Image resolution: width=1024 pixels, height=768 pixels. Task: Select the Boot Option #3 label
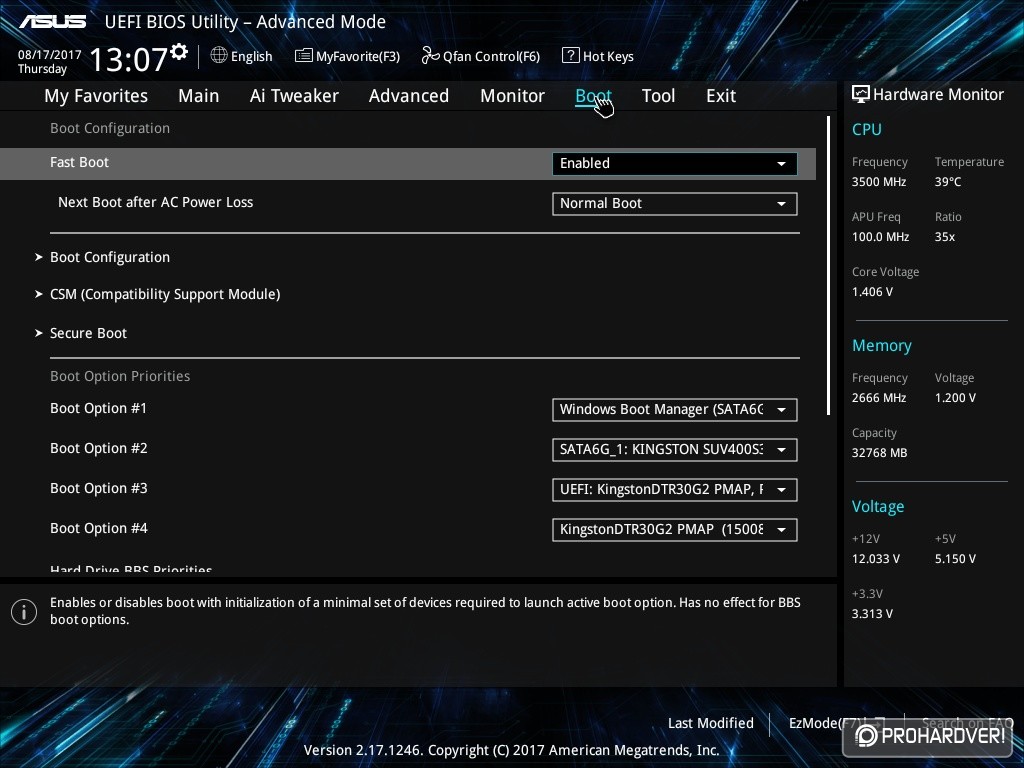click(x=99, y=488)
